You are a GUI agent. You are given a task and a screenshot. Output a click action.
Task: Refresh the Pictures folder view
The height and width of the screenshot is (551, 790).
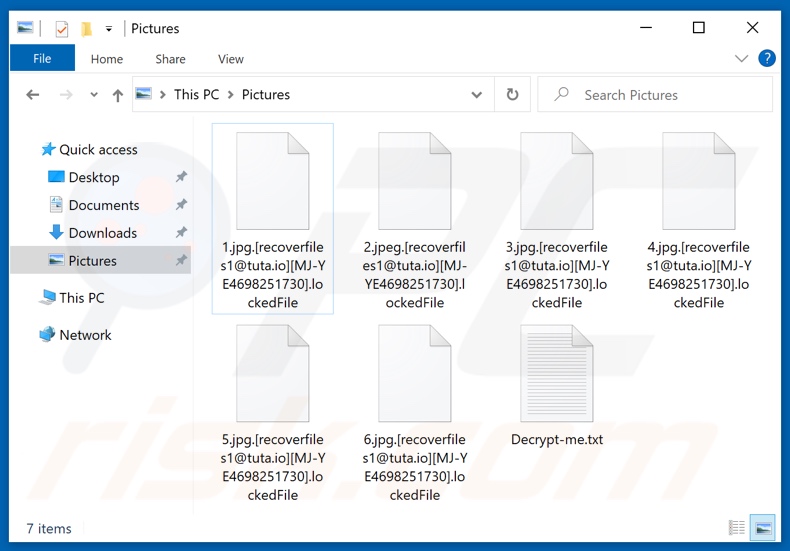tap(512, 94)
